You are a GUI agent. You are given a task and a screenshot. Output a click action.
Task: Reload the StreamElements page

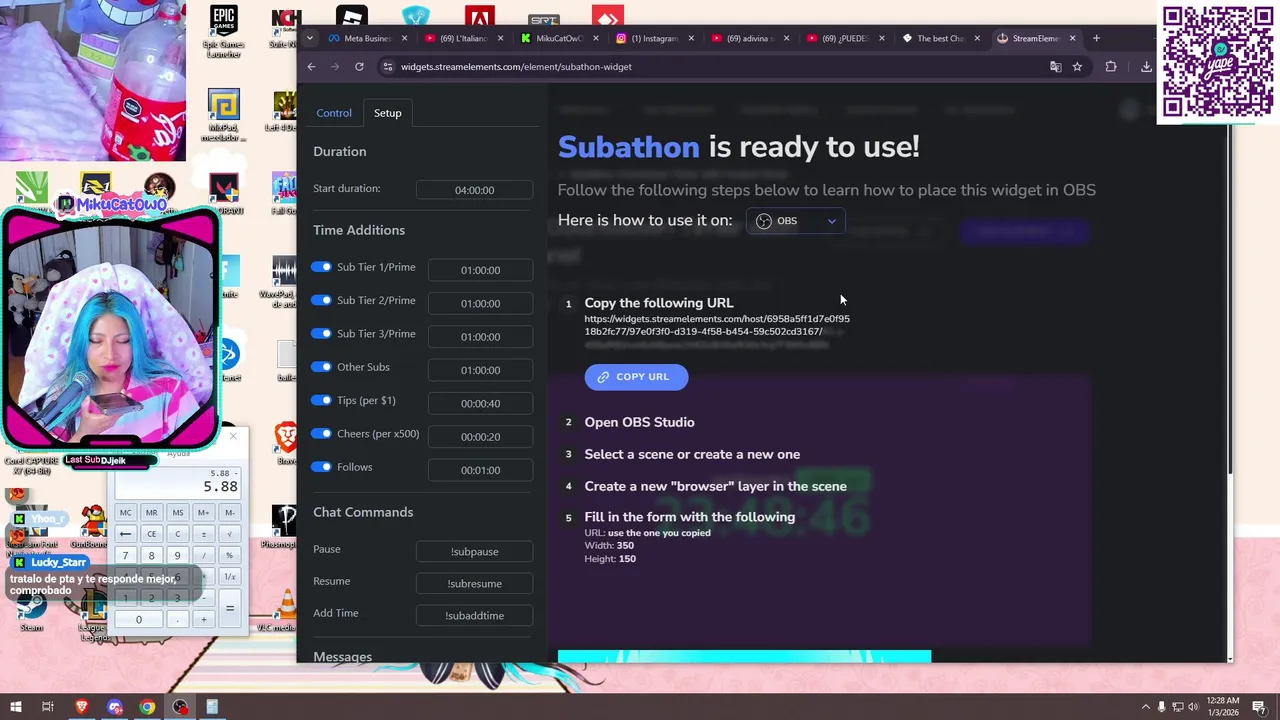pos(359,67)
